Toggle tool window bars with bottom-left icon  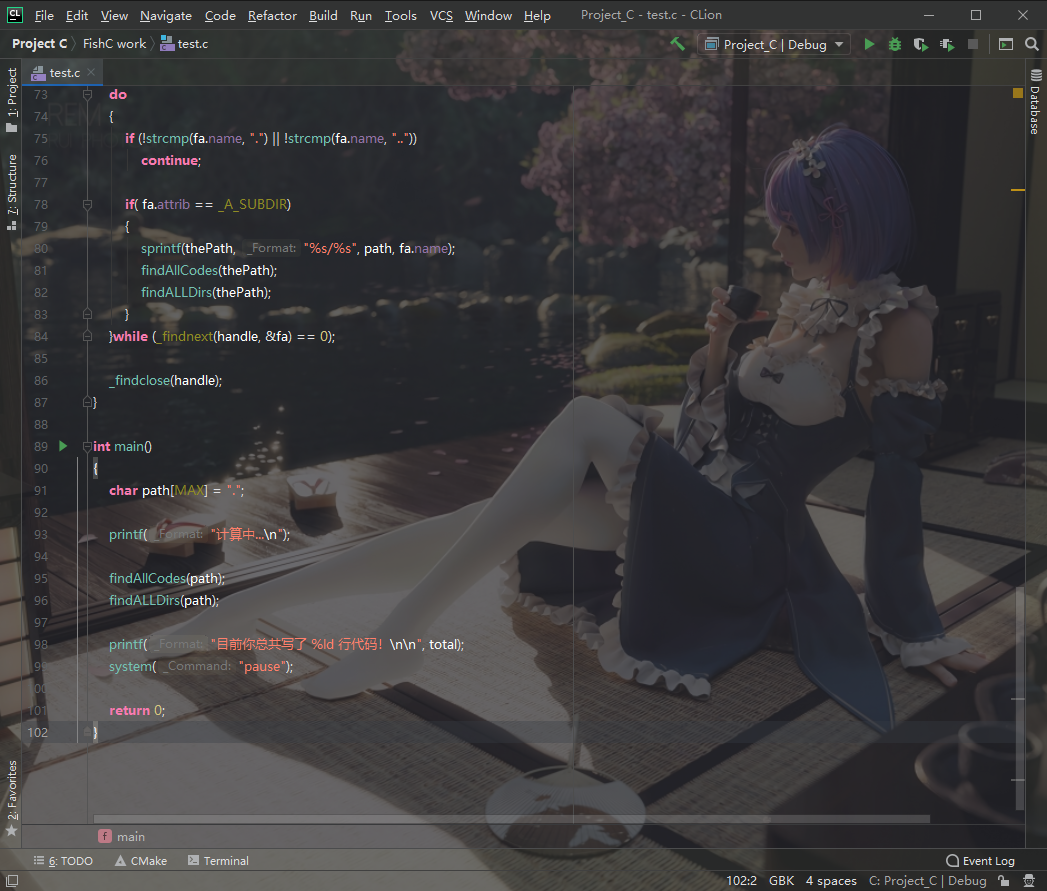[12, 881]
